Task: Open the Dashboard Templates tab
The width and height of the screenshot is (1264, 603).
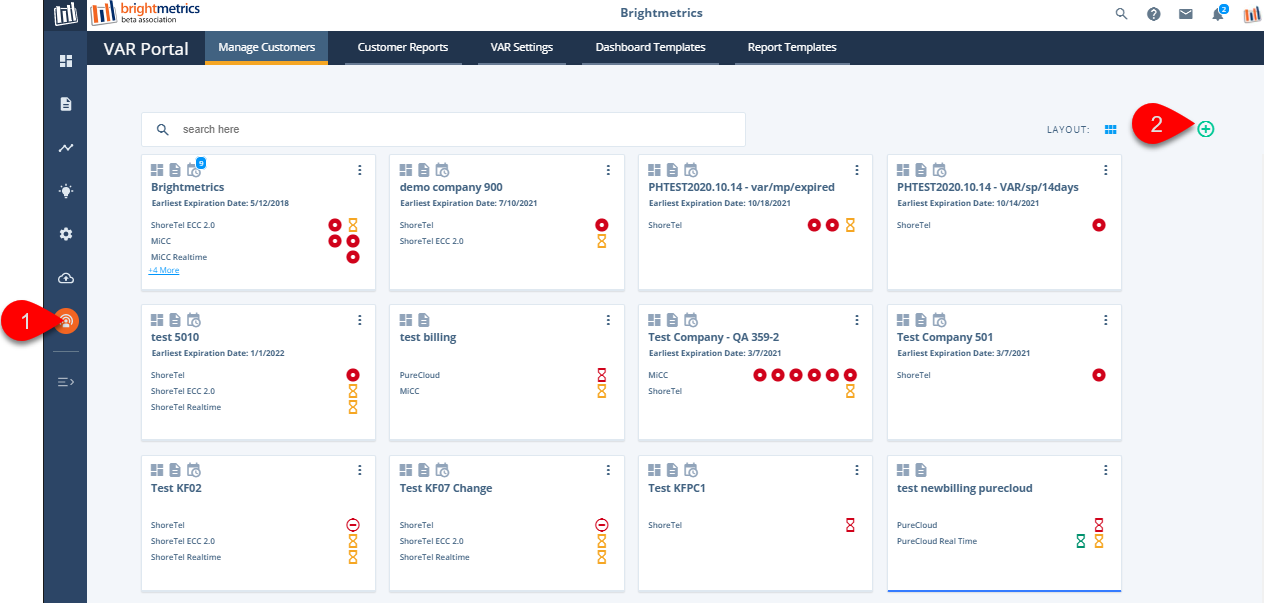Action: [x=650, y=47]
